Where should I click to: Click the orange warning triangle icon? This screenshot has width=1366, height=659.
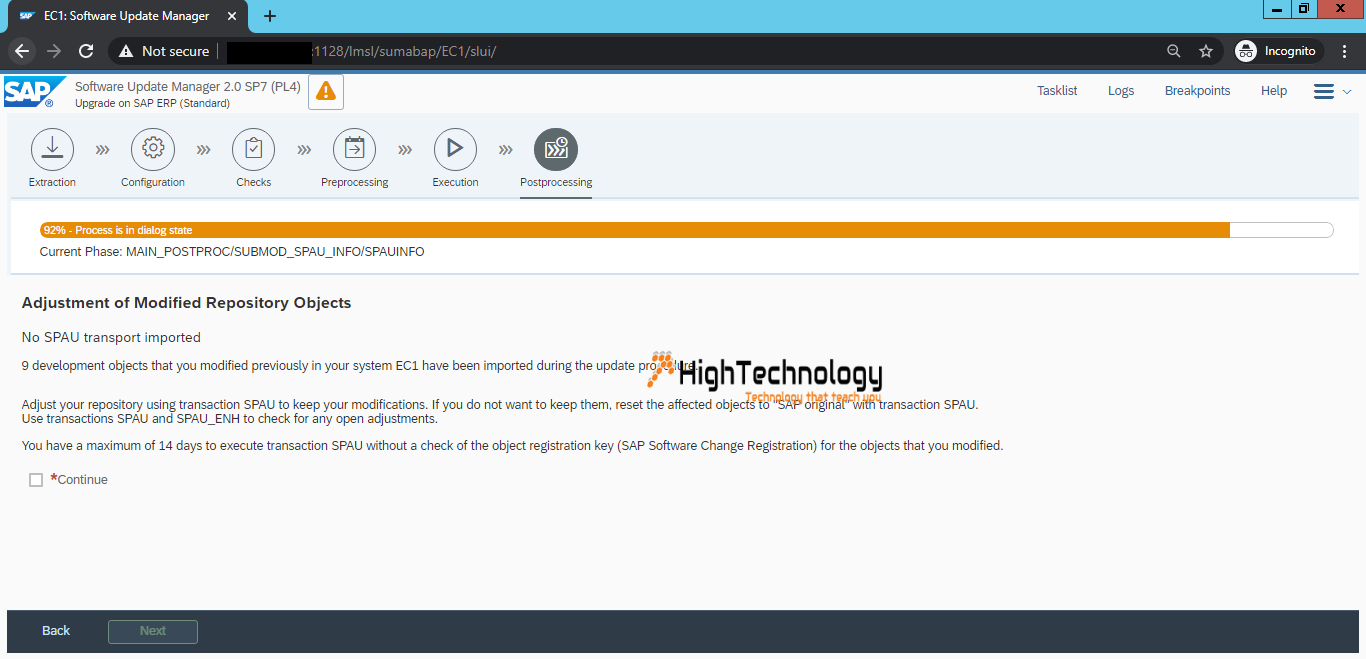click(326, 91)
